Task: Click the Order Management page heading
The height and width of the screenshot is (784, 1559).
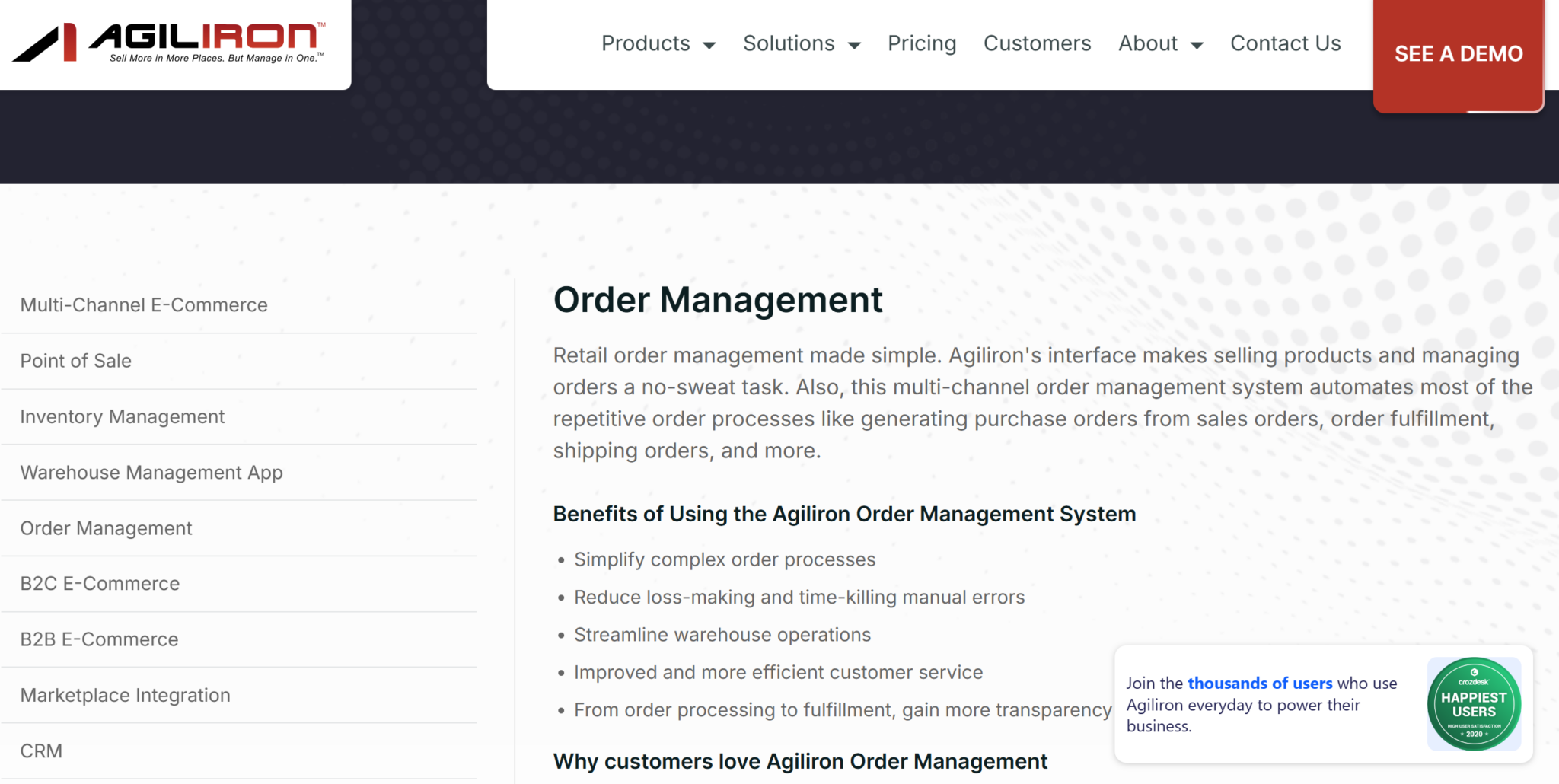Action: (718, 299)
